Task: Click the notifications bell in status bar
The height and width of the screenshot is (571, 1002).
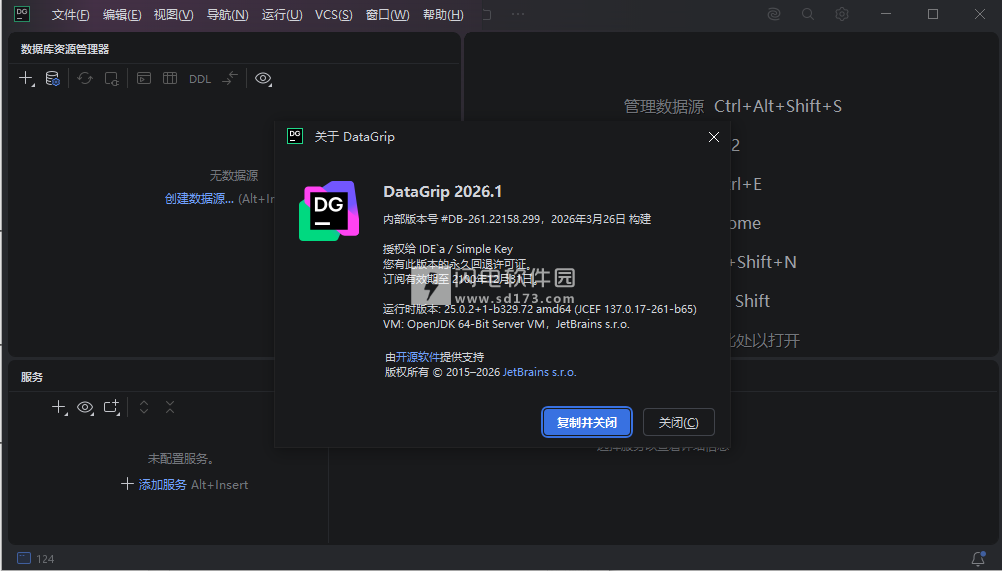Action: click(978, 558)
